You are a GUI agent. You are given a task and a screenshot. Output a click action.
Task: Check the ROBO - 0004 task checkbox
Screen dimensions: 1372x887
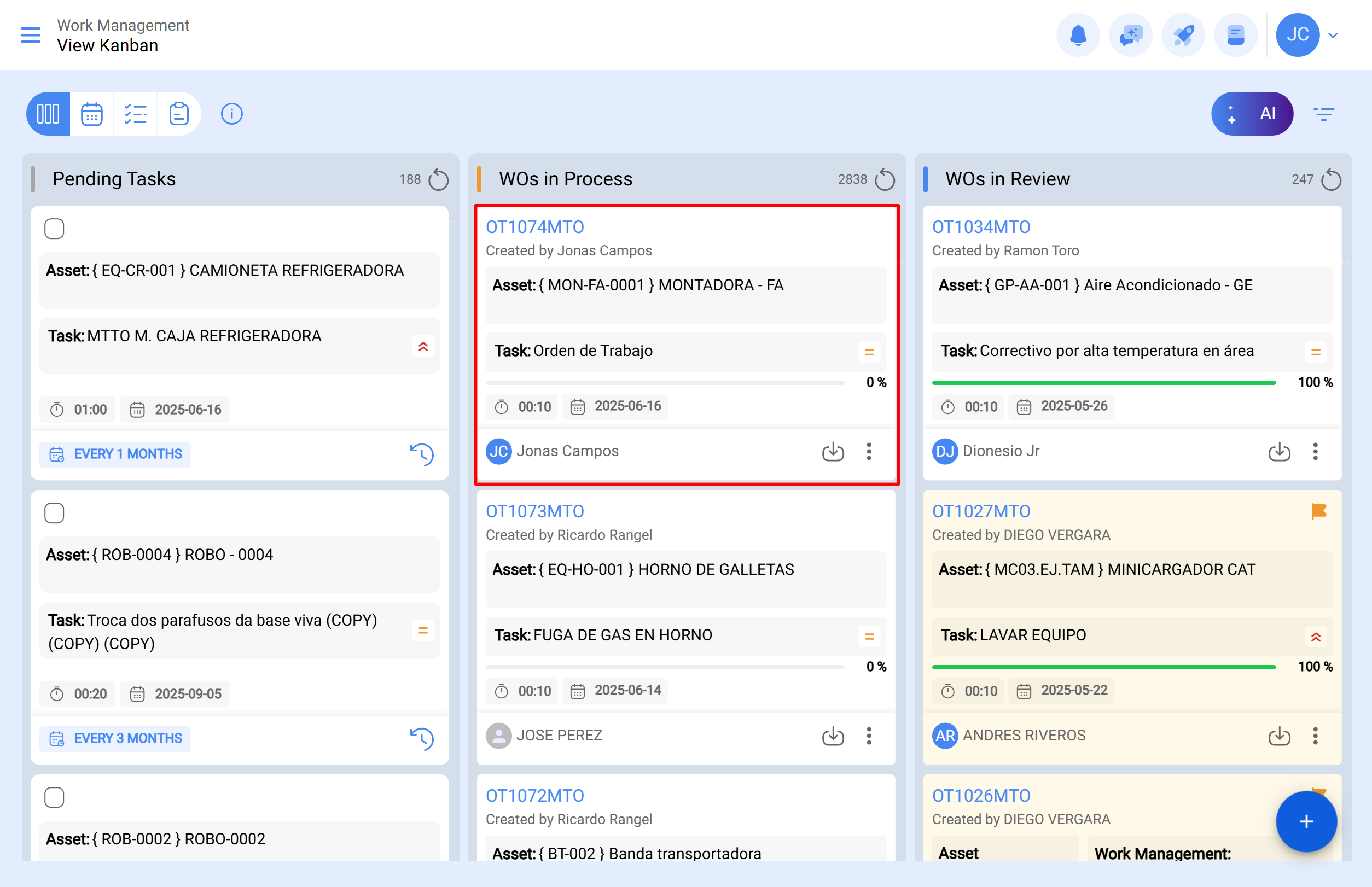point(54,512)
